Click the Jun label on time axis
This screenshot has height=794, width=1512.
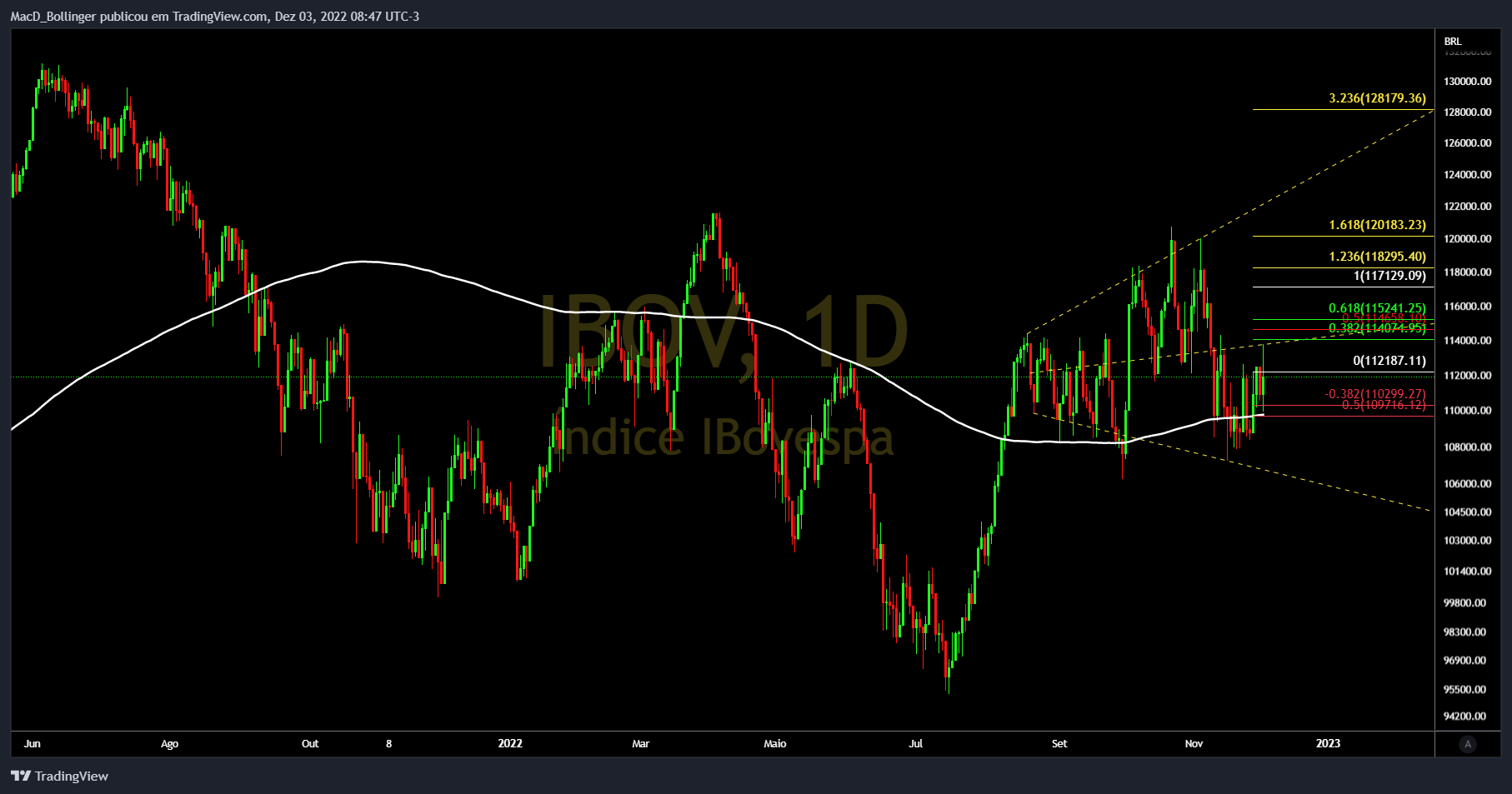coord(33,743)
